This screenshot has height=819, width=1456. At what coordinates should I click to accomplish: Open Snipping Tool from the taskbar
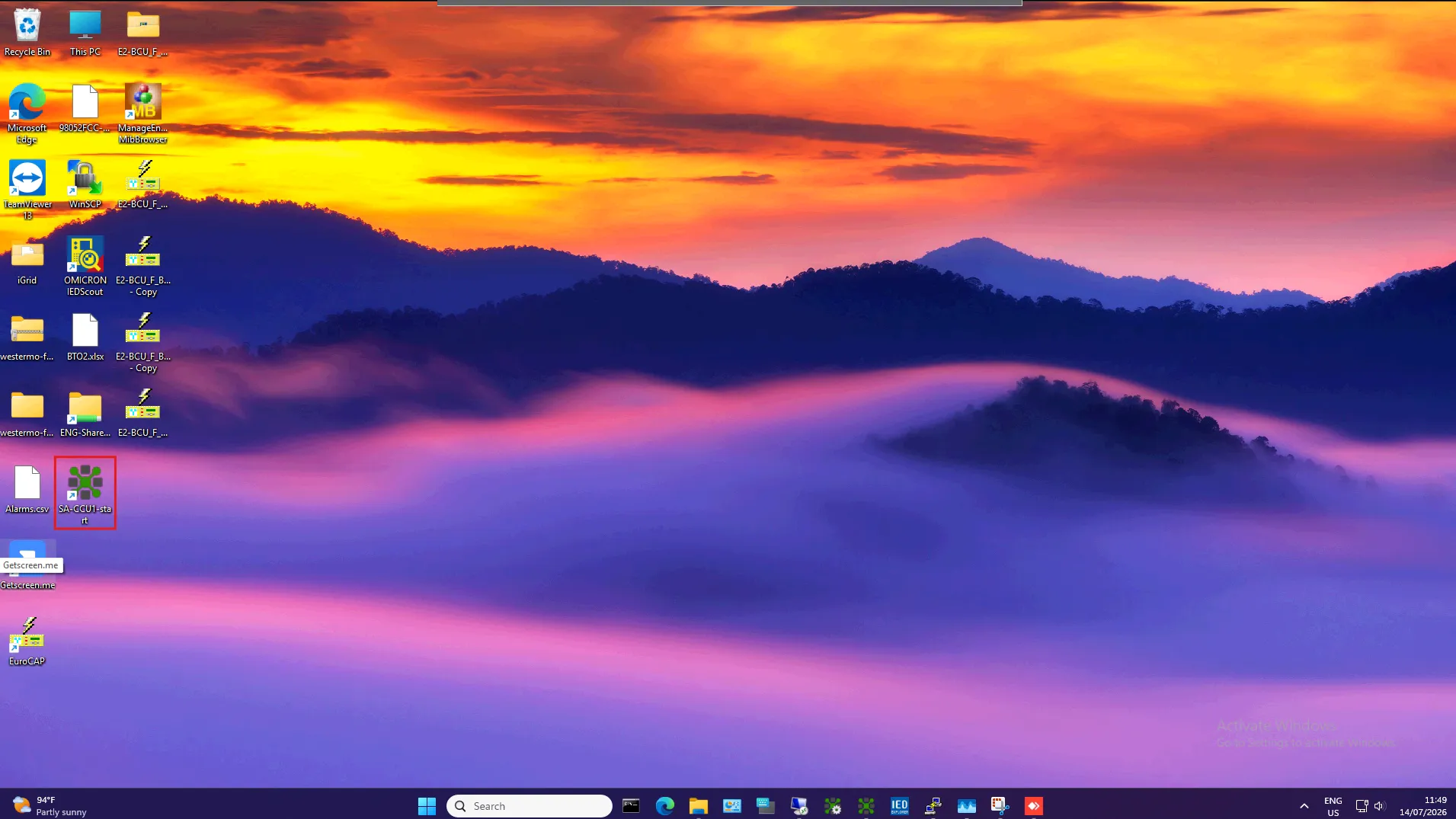point(1000,805)
